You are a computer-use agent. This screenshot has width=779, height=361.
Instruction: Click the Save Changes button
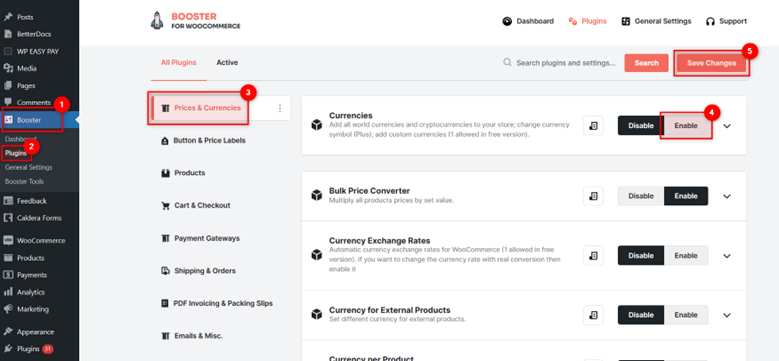(x=711, y=63)
